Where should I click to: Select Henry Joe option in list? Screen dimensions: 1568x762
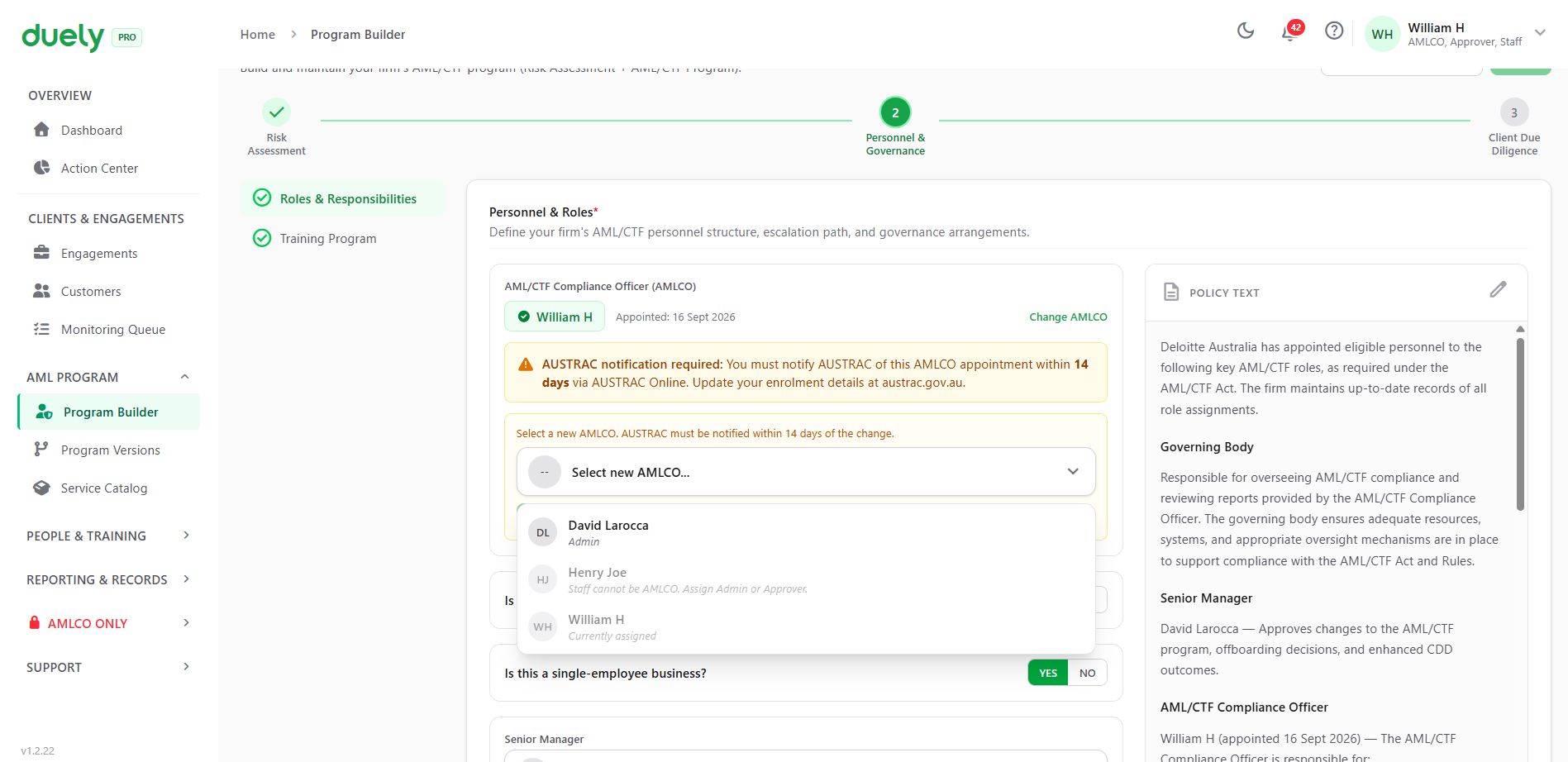tap(806, 579)
